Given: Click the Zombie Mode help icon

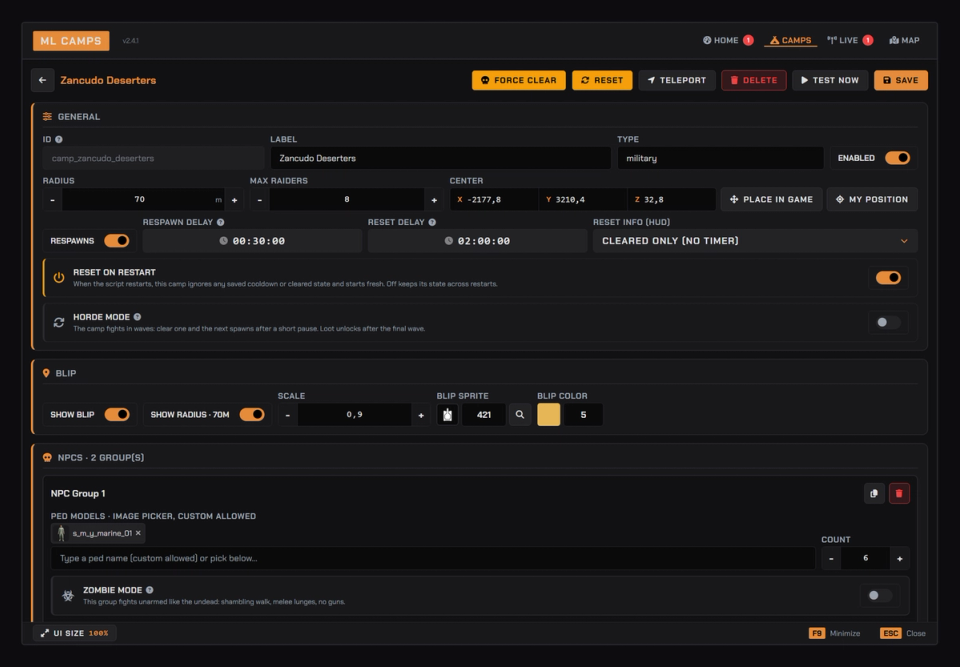Looking at the screenshot, I should coord(149,590).
